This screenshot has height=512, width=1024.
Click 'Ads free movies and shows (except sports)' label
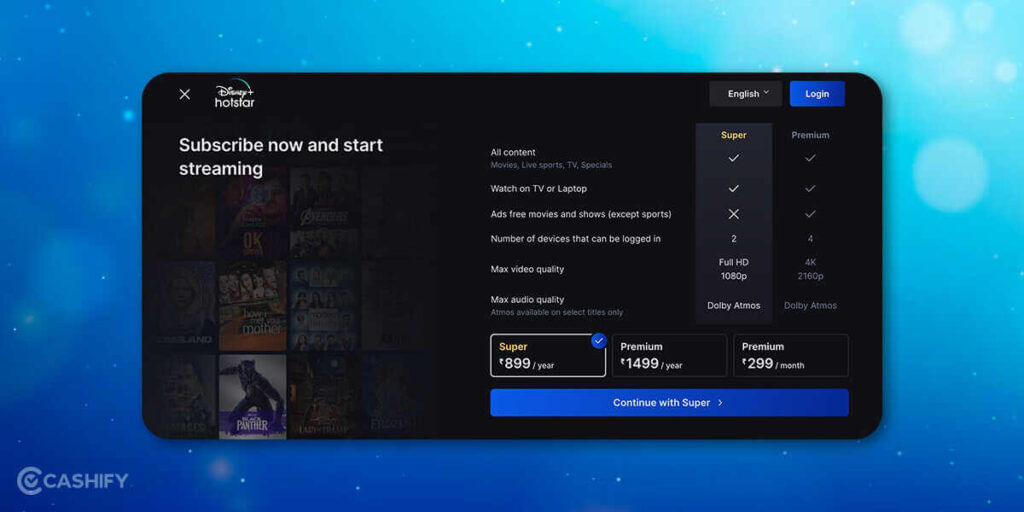pos(581,214)
